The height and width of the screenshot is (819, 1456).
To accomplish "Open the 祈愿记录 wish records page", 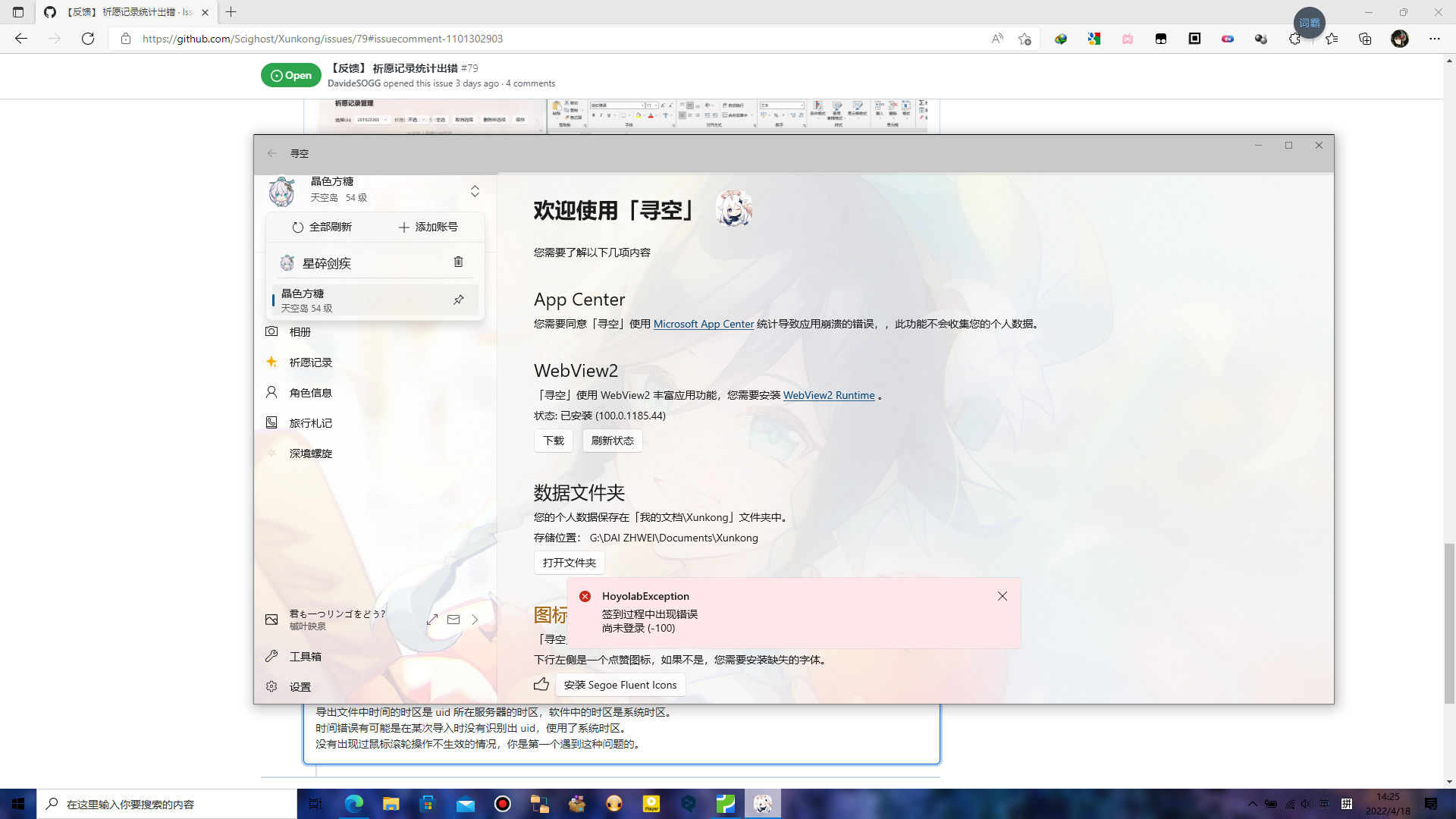I will (x=310, y=362).
